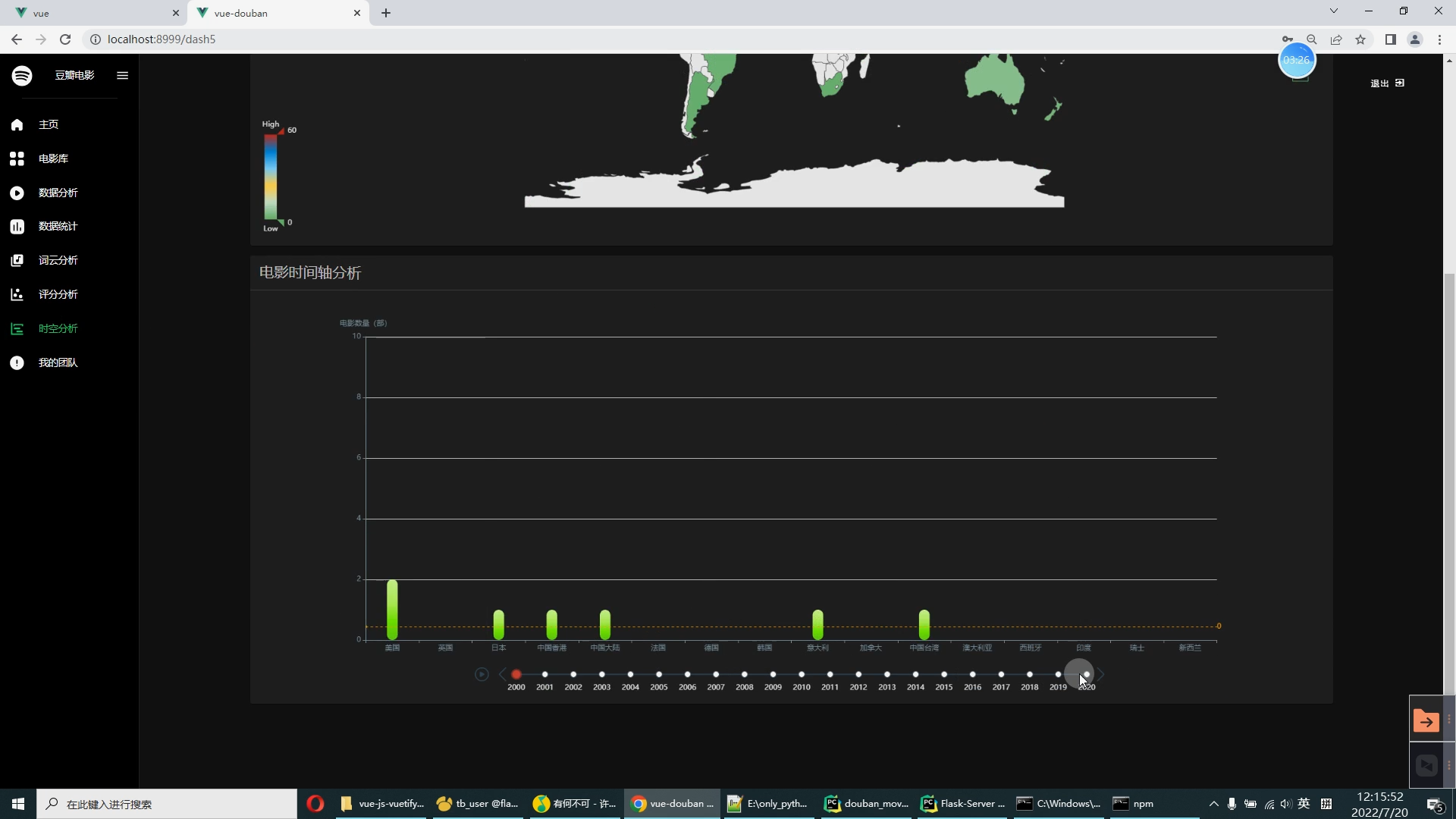Select year 2010 on the timeline

pos(802,674)
